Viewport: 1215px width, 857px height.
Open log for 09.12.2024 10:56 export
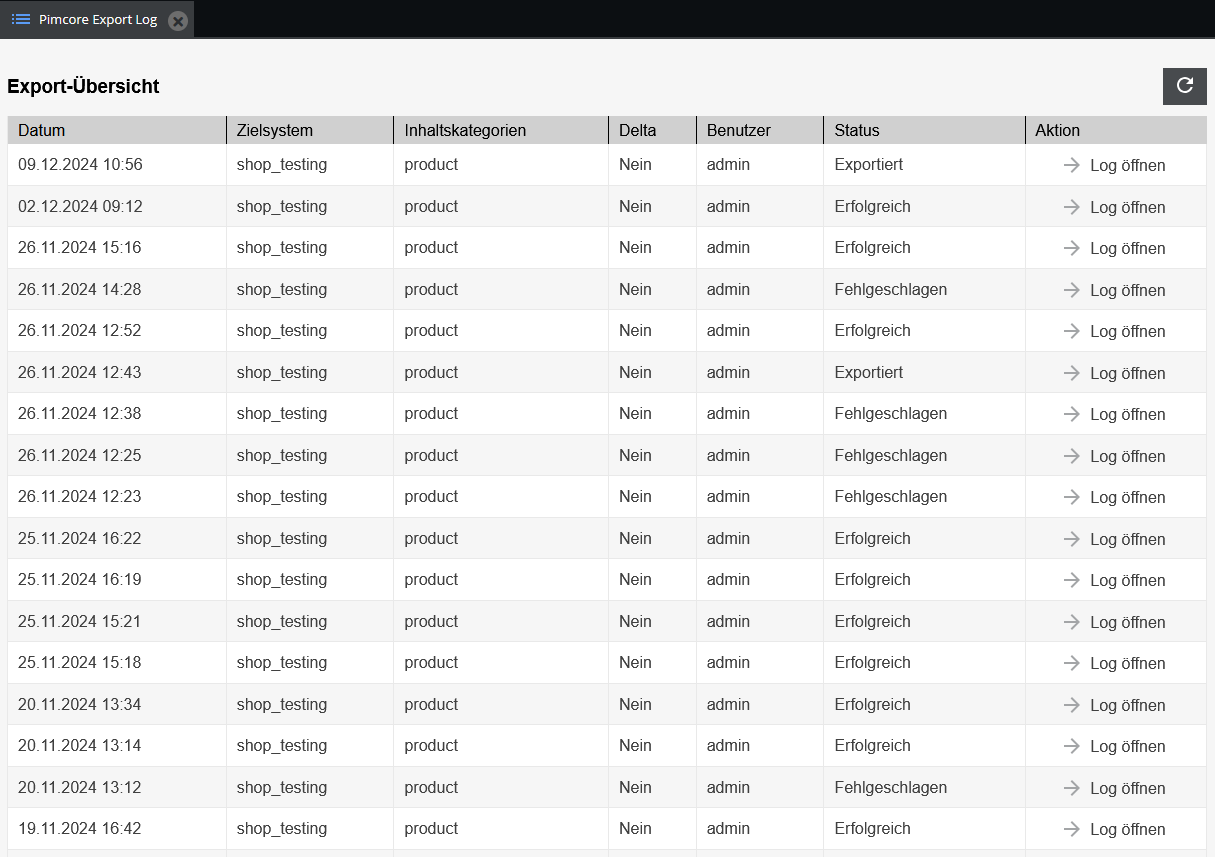(x=1114, y=165)
